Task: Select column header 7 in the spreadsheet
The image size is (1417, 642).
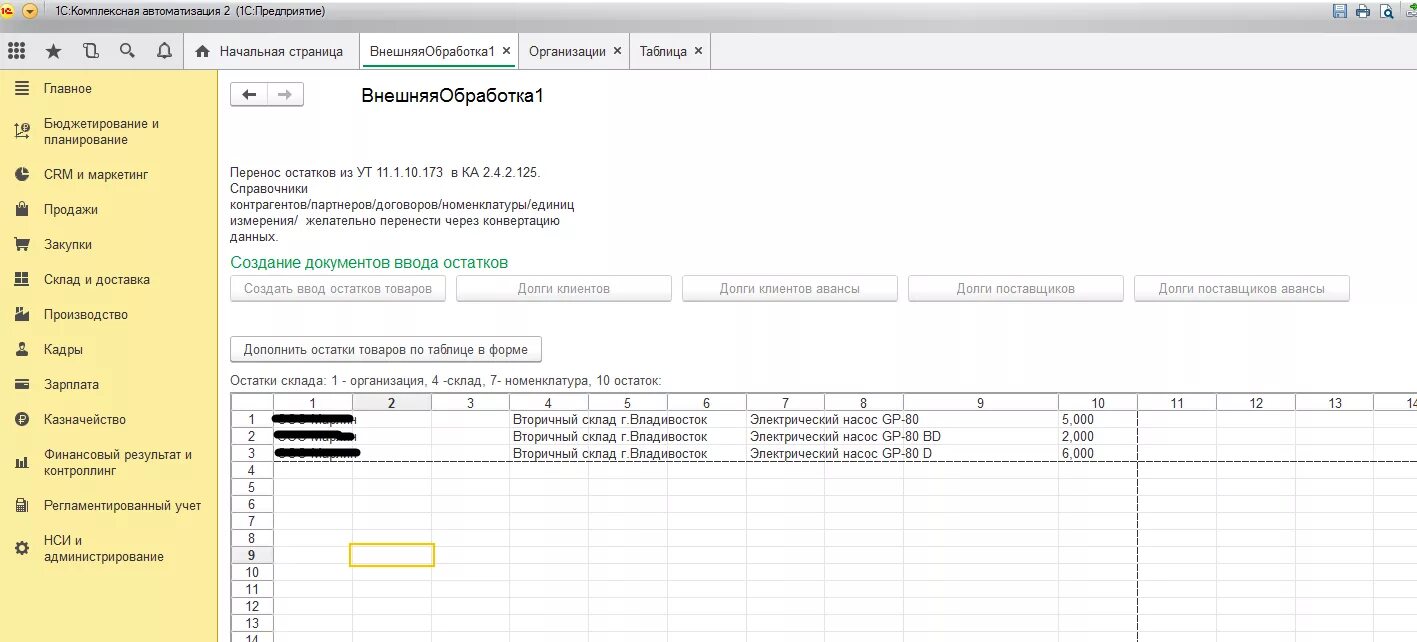Action: click(785, 403)
